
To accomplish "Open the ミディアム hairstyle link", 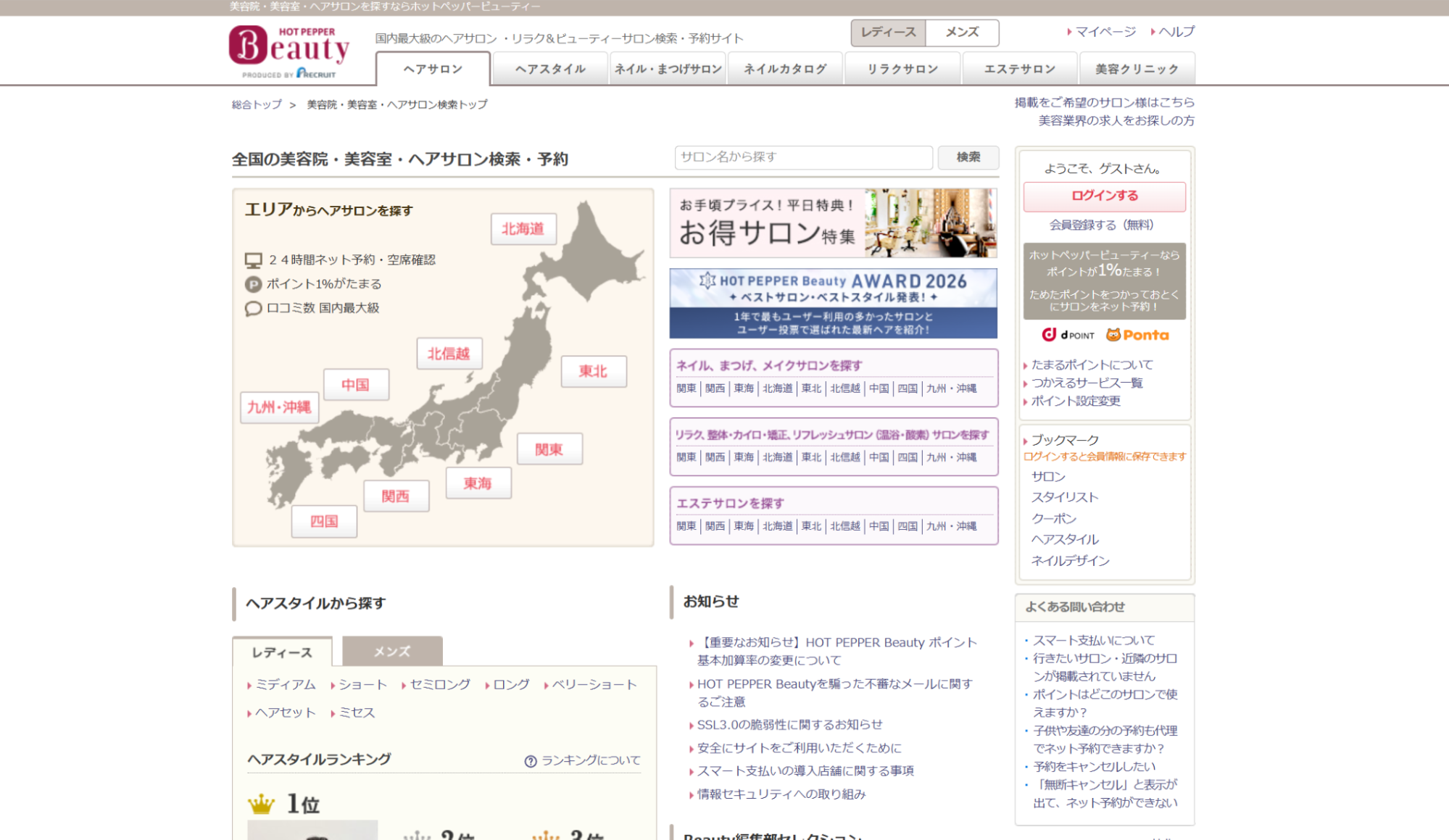I will (x=286, y=685).
